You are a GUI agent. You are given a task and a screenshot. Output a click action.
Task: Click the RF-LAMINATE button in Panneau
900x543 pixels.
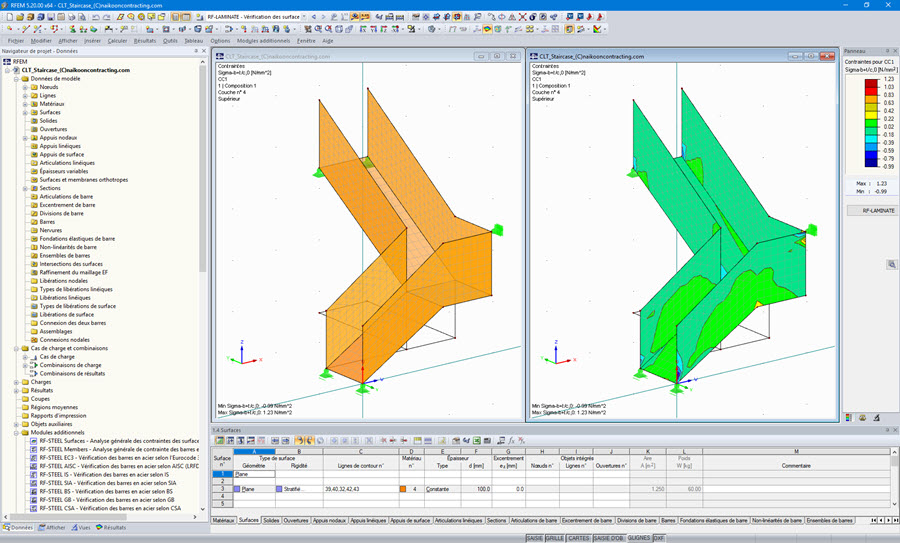pos(872,211)
